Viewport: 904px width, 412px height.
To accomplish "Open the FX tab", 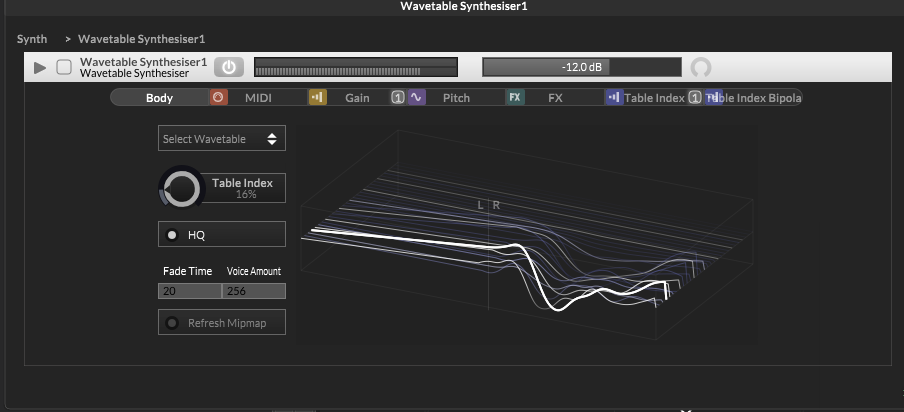I will pyautogui.click(x=555, y=98).
